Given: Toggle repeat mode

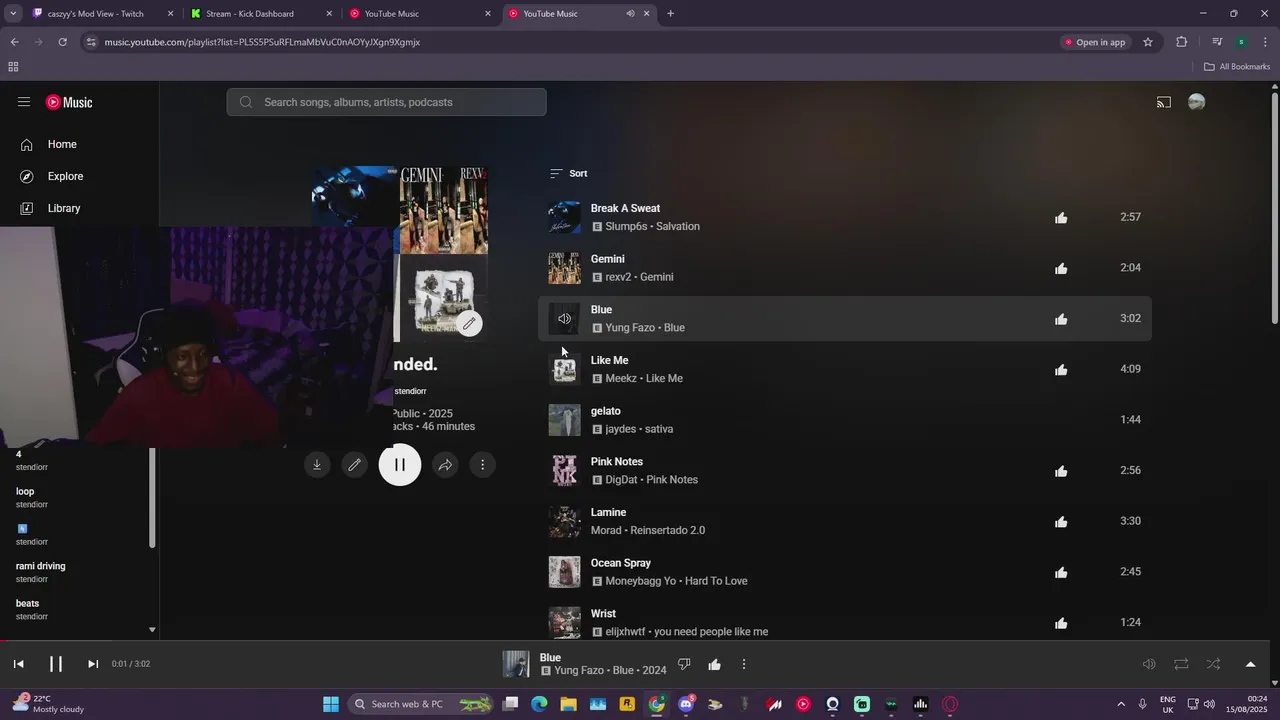Looking at the screenshot, I should click(1181, 664).
